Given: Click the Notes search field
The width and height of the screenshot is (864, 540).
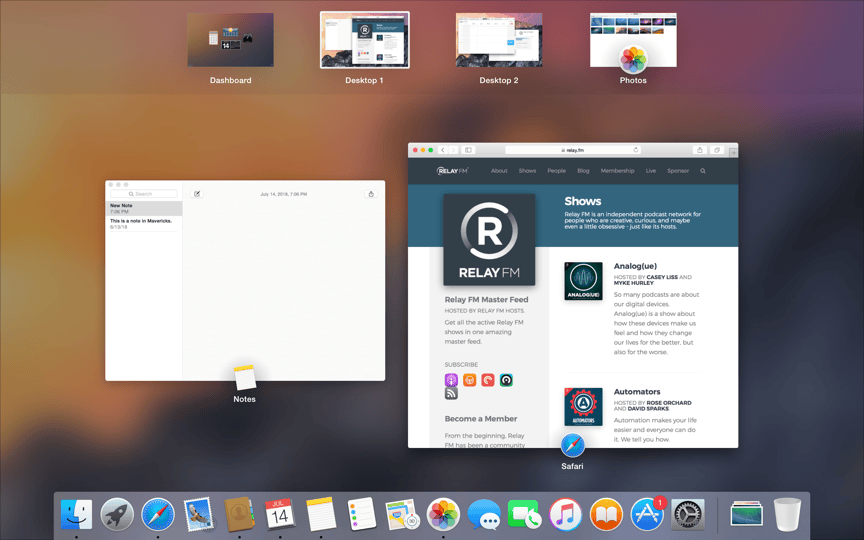Looking at the screenshot, I should coord(144,194).
